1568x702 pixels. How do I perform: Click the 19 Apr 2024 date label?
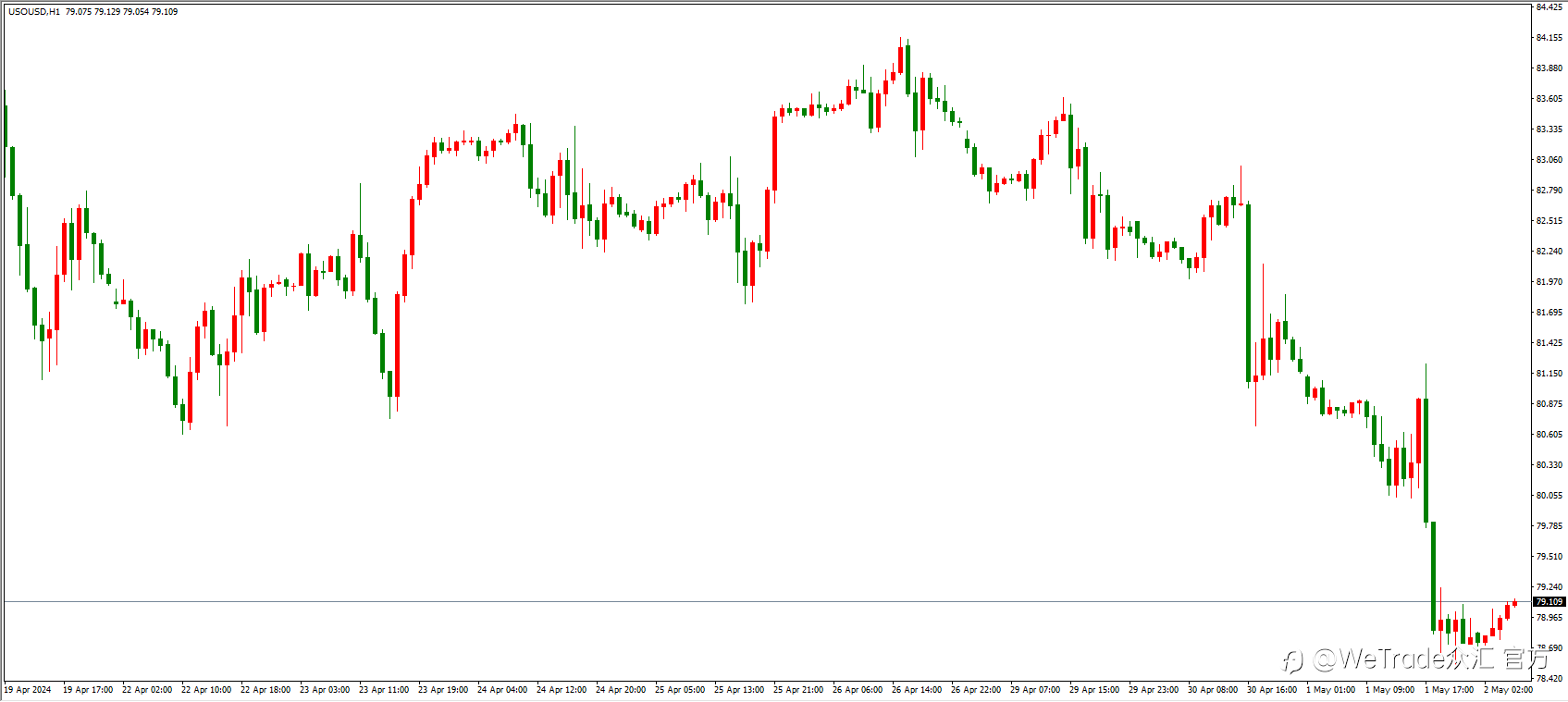tap(28, 690)
